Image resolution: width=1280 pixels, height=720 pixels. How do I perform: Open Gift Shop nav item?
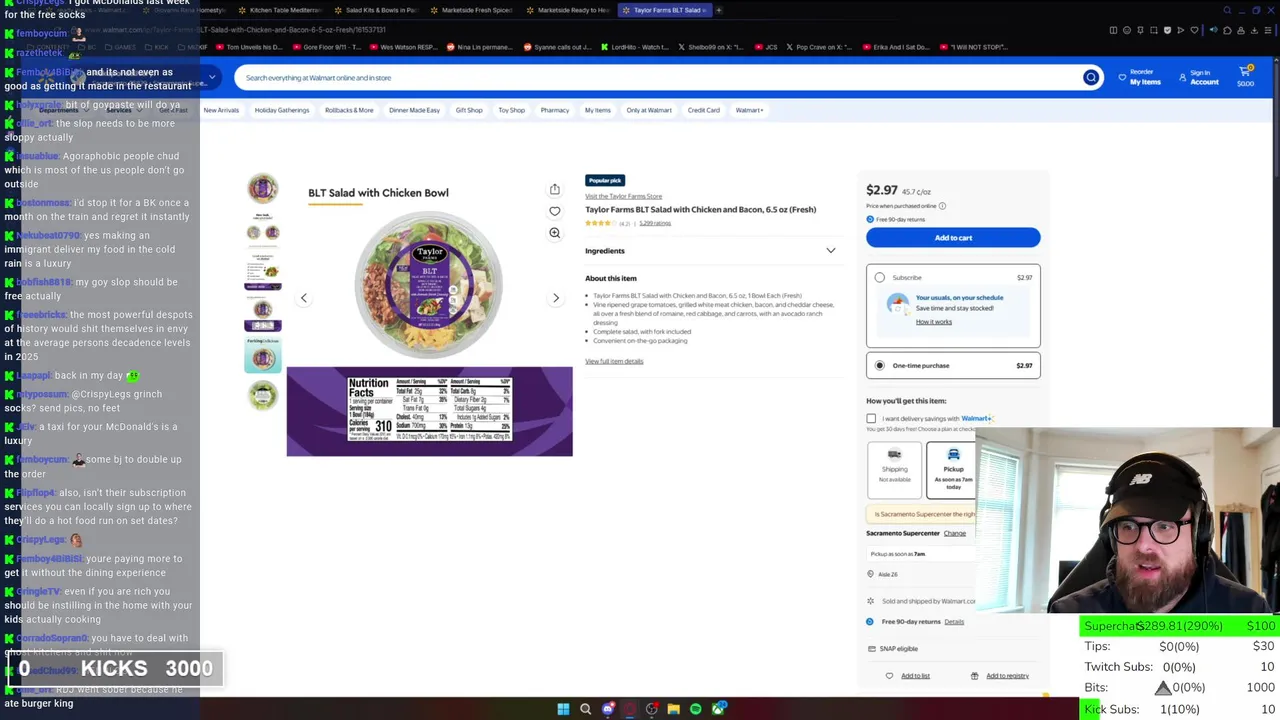469,110
